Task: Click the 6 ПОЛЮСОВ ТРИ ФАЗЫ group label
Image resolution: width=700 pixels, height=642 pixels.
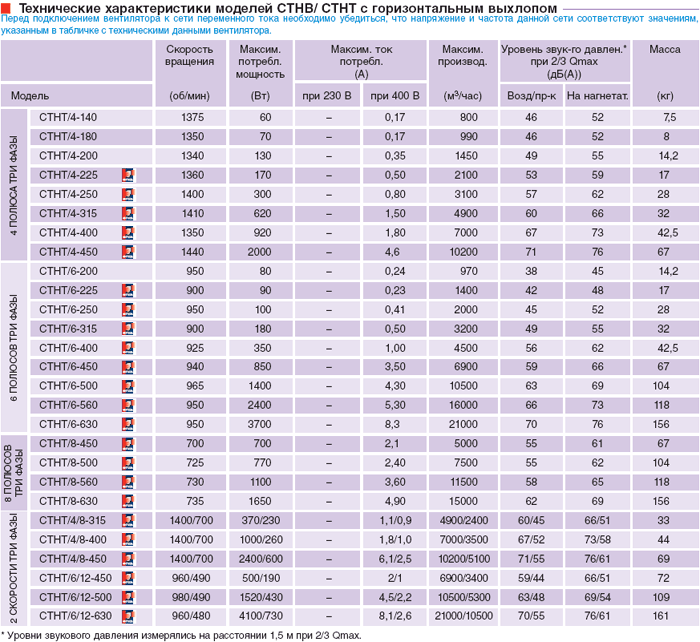Action: [14, 347]
